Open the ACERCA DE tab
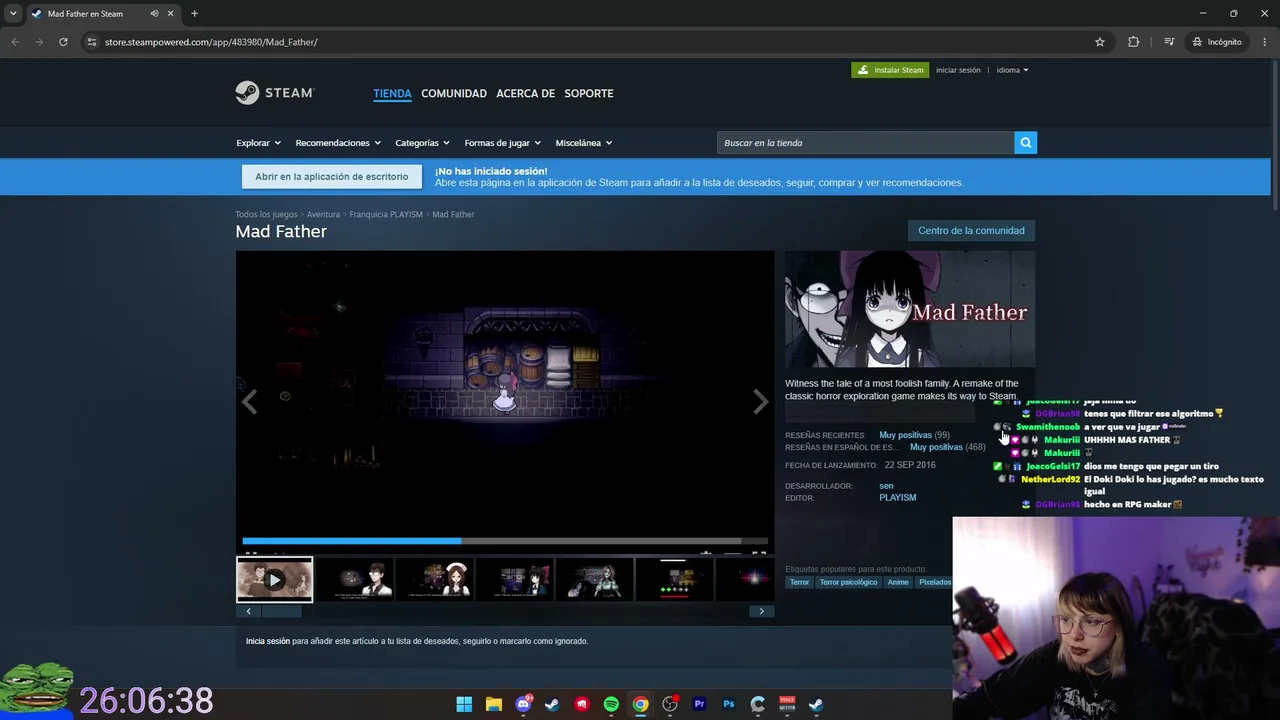The width and height of the screenshot is (1280, 720). pyautogui.click(x=525, y=93)
